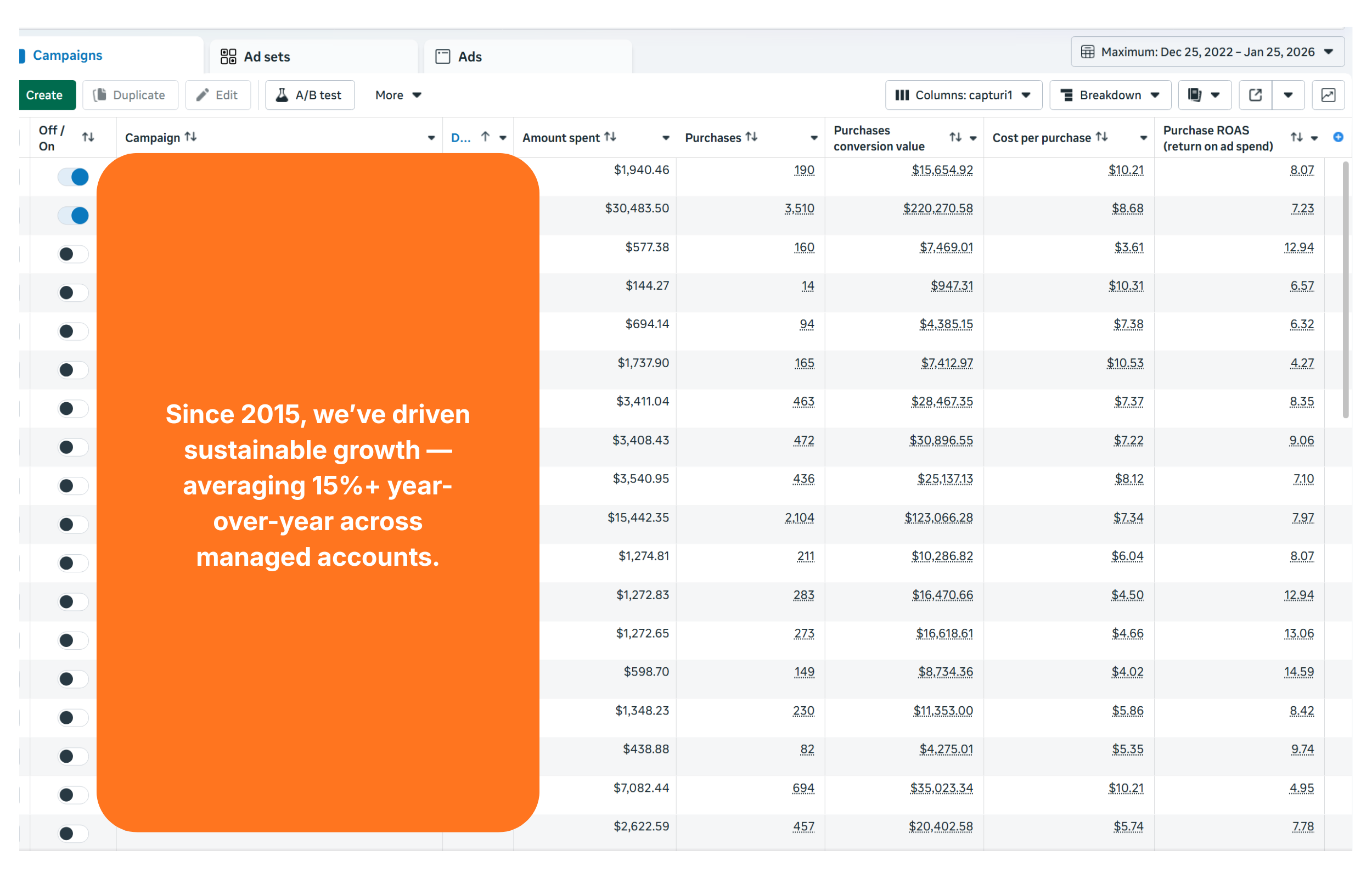Toggle off the first active campaign

(73, 177)
